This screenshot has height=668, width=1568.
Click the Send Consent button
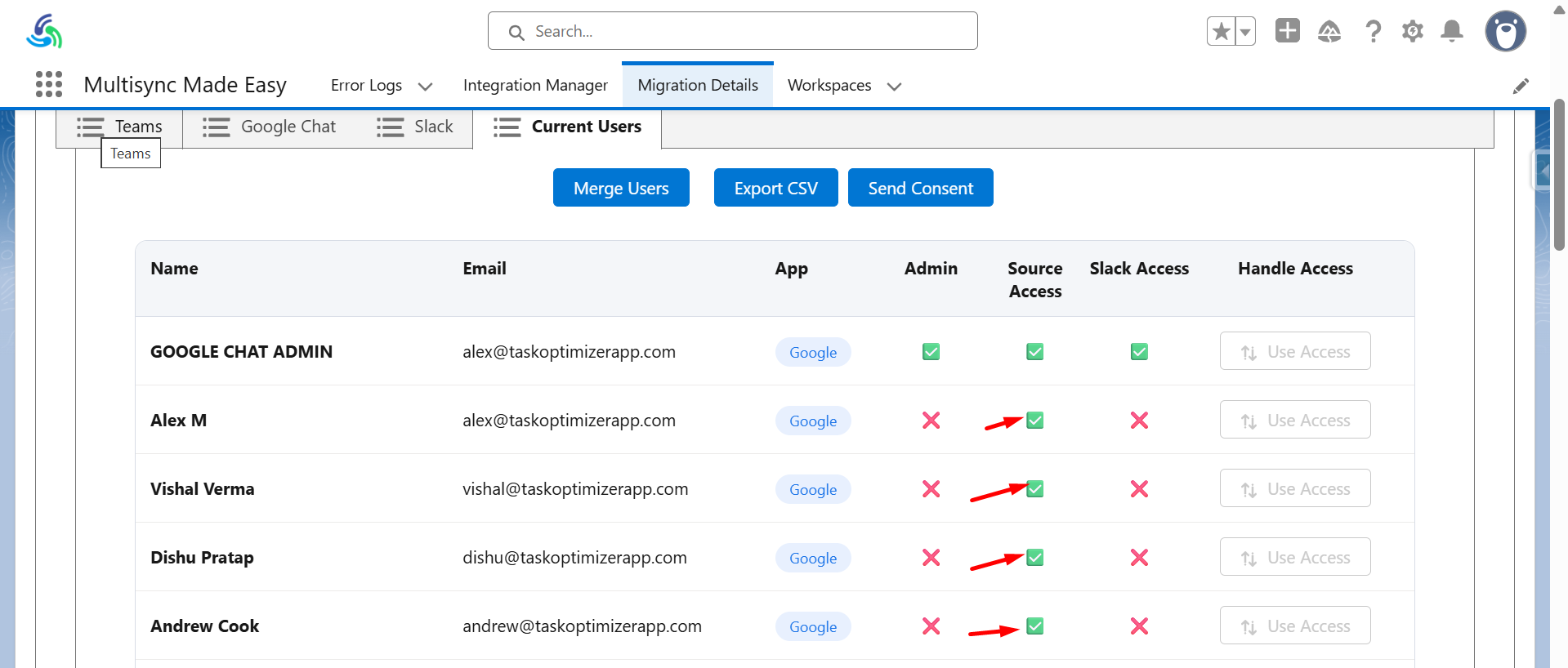click(920, 188)
